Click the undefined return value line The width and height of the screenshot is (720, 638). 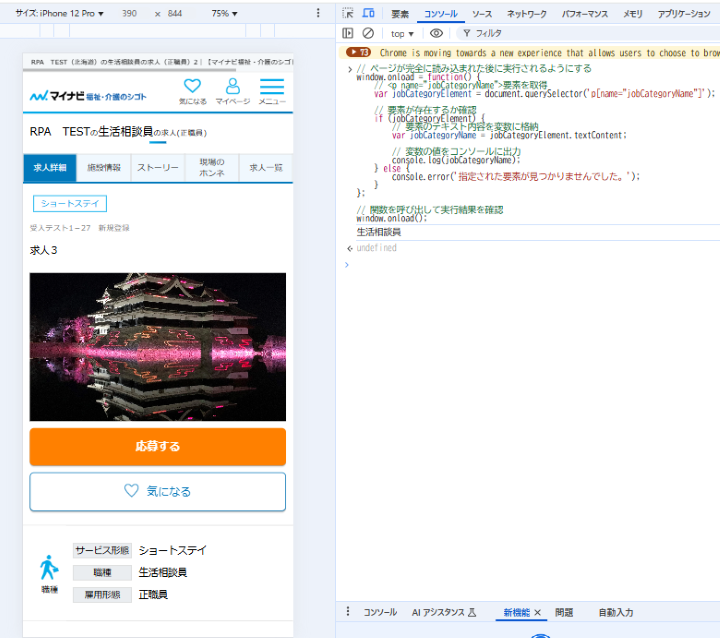pyautogui.click(x=377, y=248)
